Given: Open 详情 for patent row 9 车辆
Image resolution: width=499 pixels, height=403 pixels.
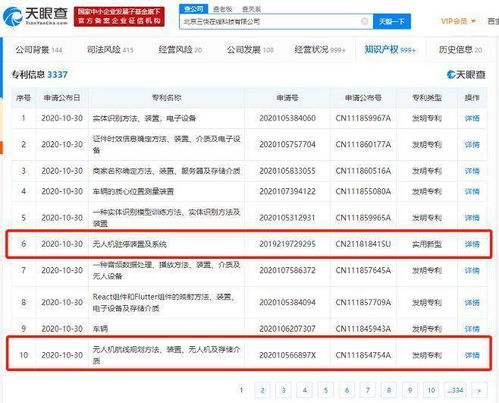Looking at the screenshot, I should (x=472, y=329).
